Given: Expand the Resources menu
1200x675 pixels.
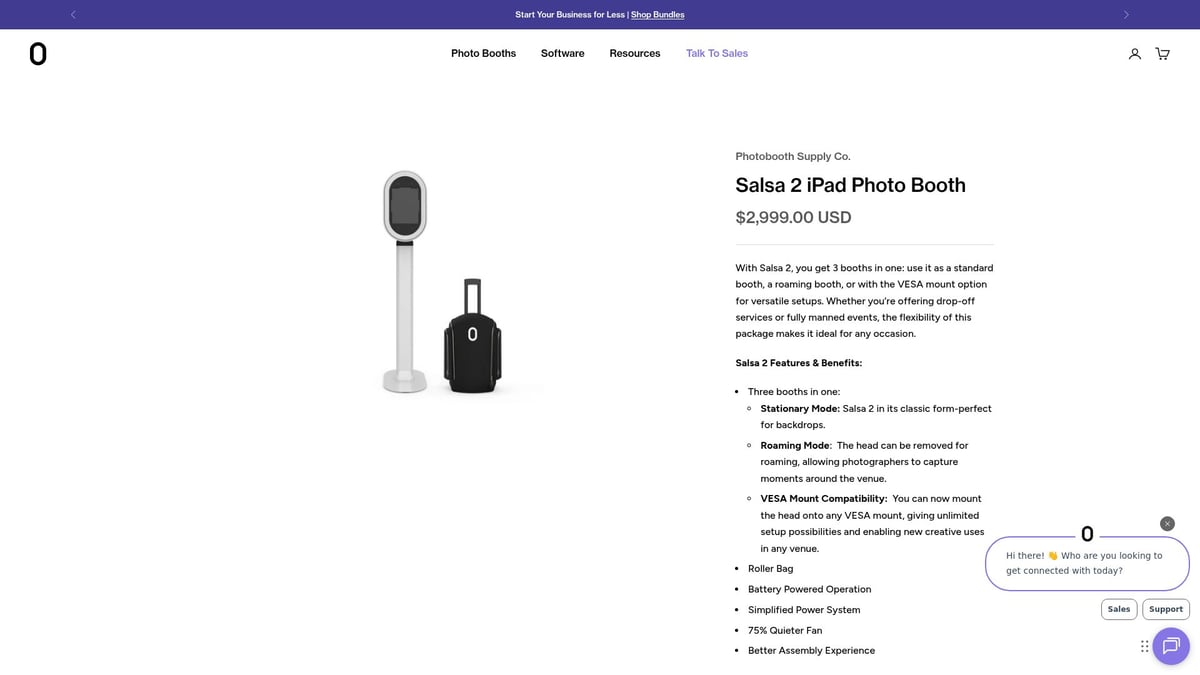Looking at the screenshot, I should (x=634, y=53).
